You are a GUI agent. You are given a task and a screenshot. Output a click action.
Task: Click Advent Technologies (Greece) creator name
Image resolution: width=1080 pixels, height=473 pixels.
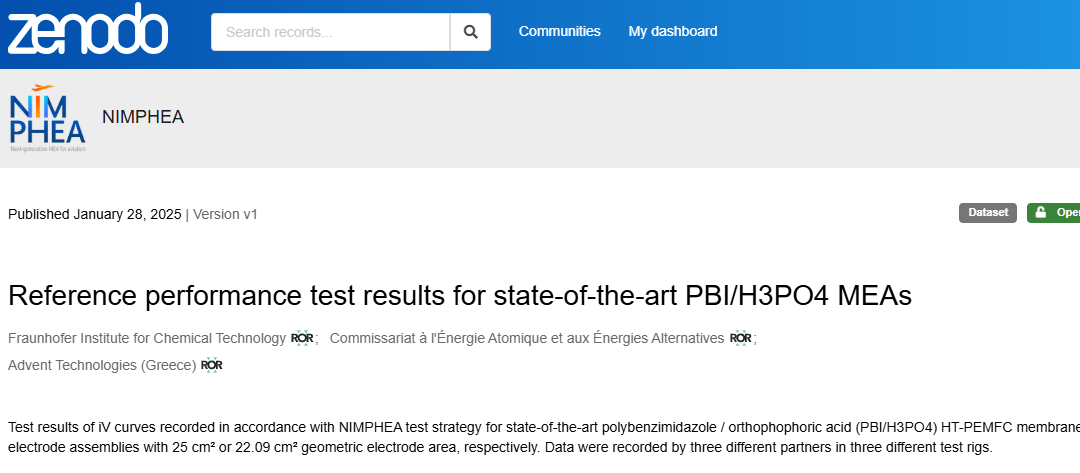click(x=102, y=365)
